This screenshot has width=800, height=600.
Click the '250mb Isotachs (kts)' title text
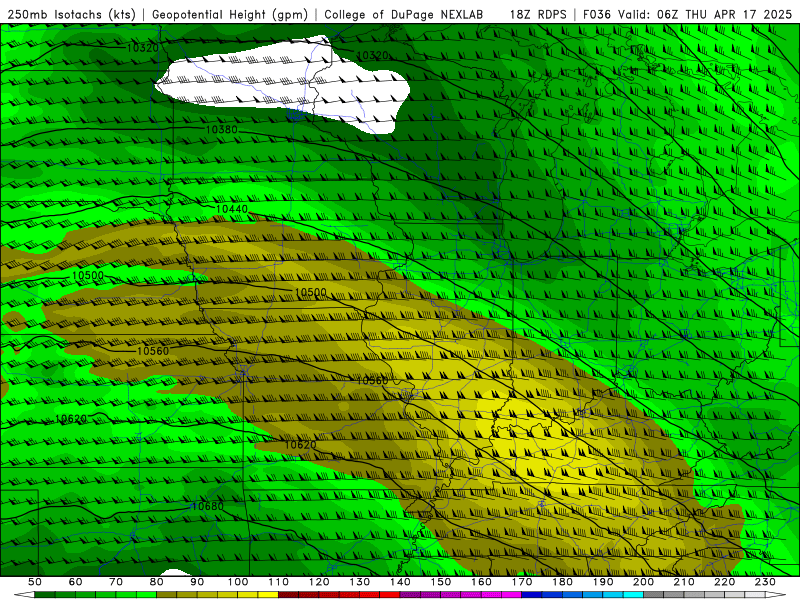71,15
